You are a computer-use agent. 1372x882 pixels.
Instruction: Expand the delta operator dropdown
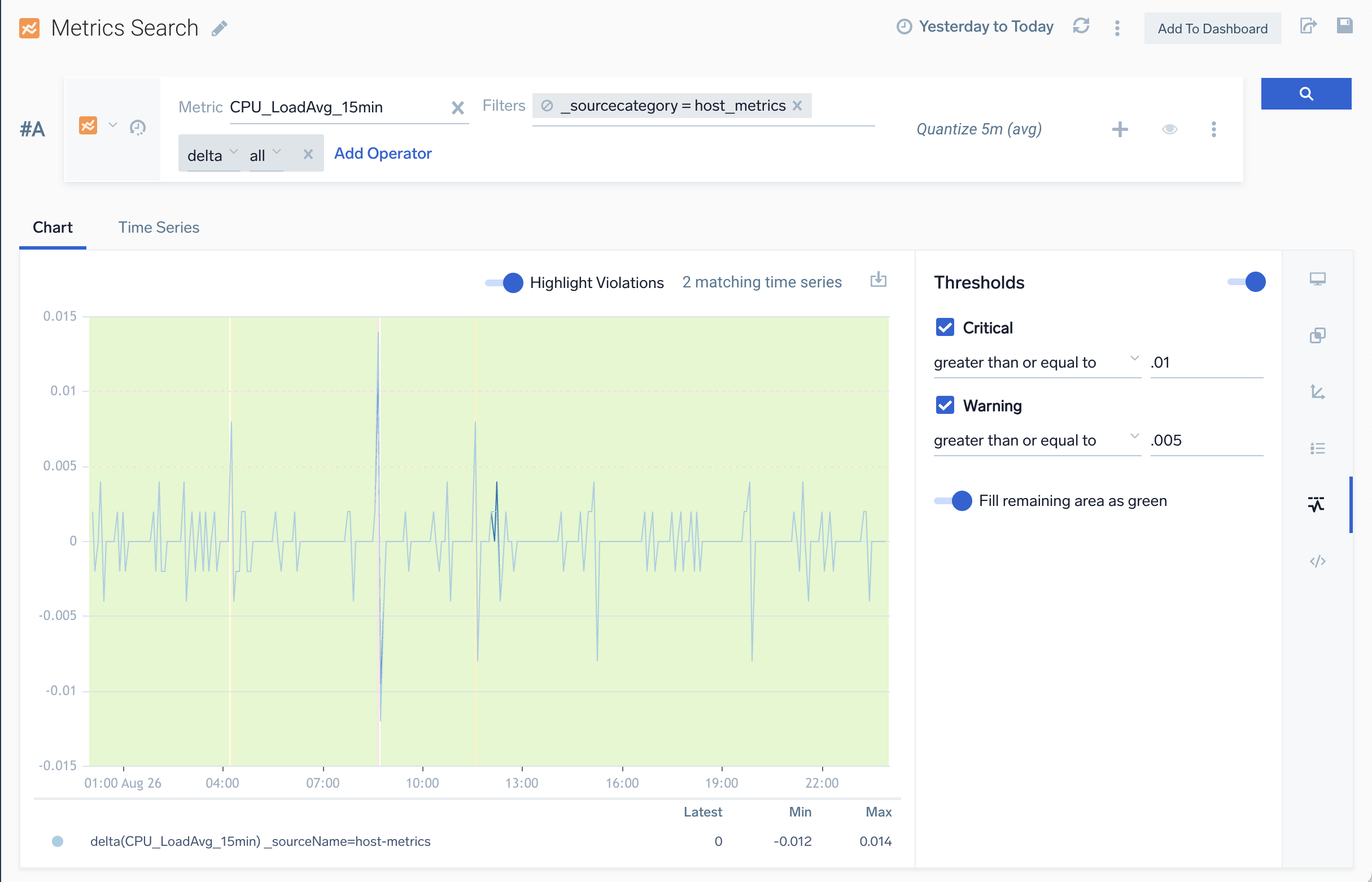212,155
